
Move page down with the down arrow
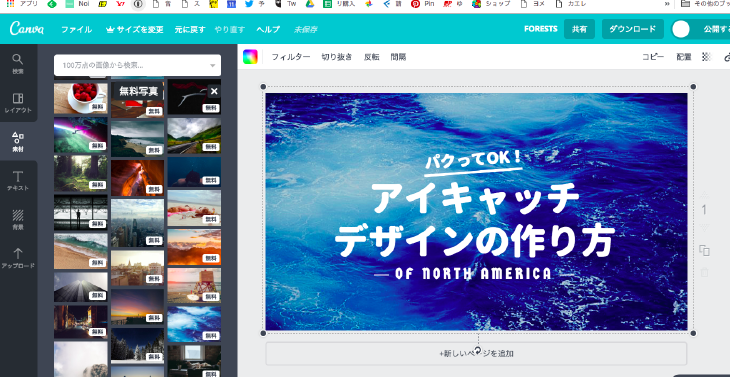[704, 228]
